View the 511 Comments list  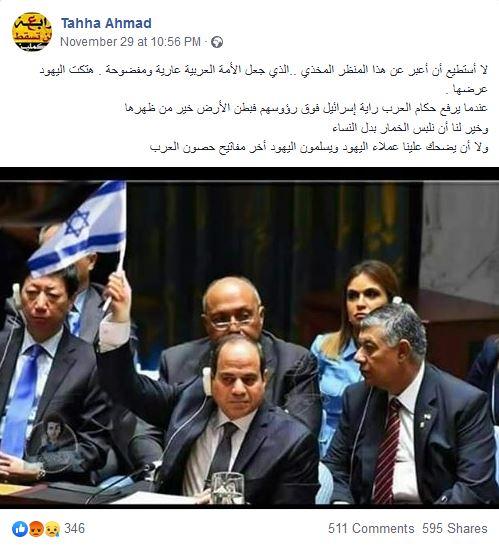coord(371,528)
